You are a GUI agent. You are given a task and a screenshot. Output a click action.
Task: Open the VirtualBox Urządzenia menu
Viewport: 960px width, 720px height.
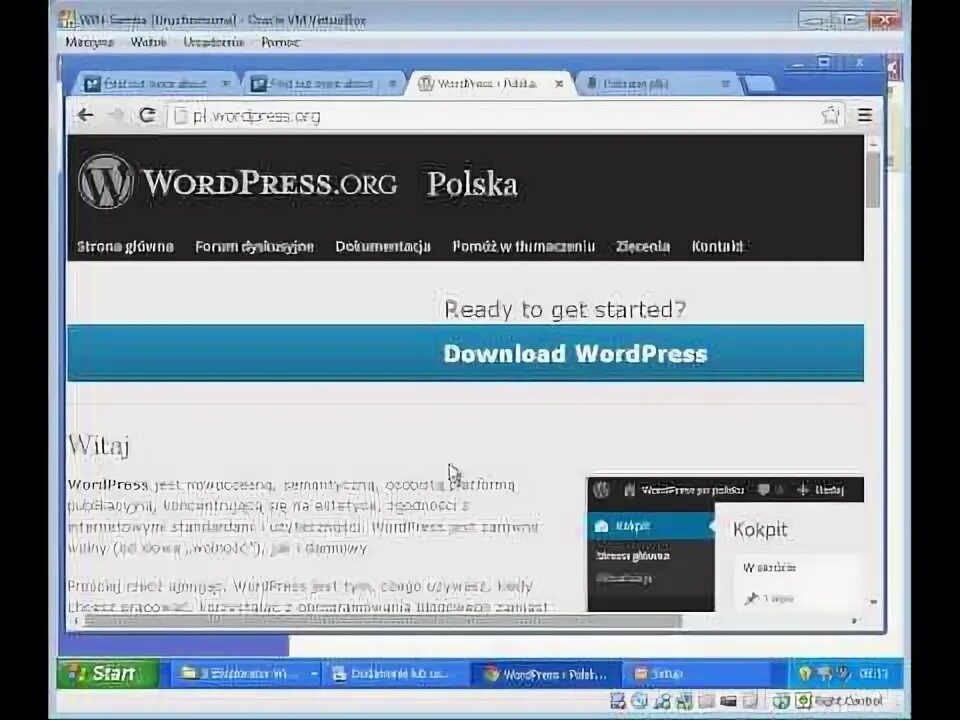click(x=214, y=42)
